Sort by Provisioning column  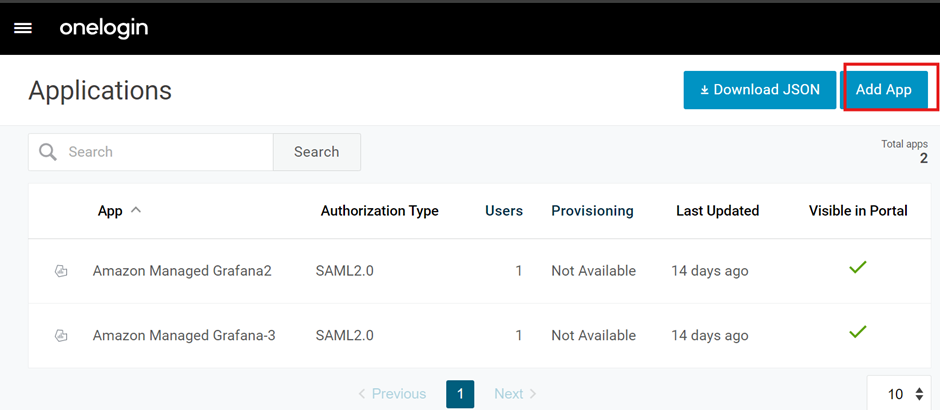(x=592, y=211)
